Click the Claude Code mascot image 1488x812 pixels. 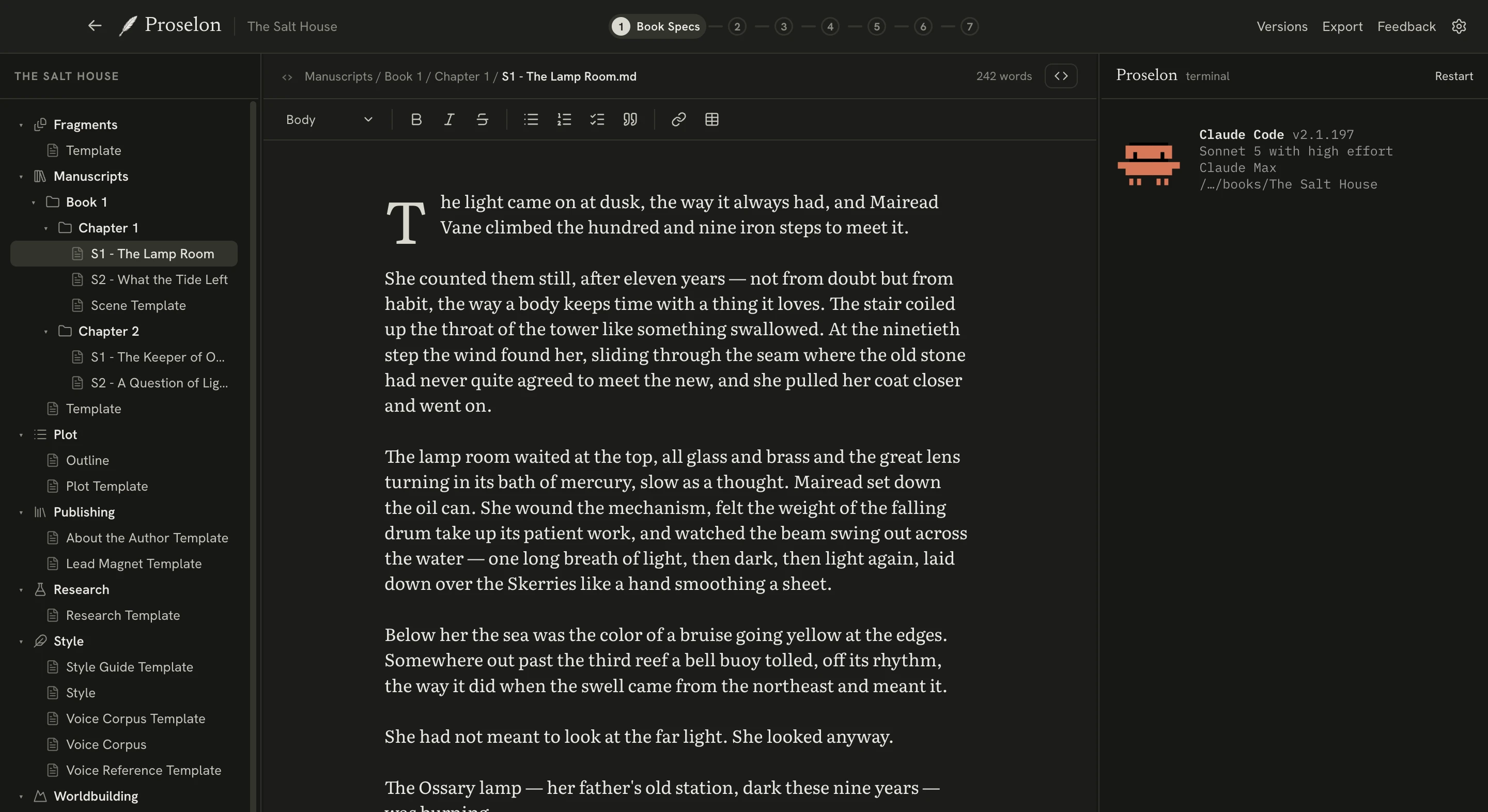pyautogui.click(x=1149, y=164)
